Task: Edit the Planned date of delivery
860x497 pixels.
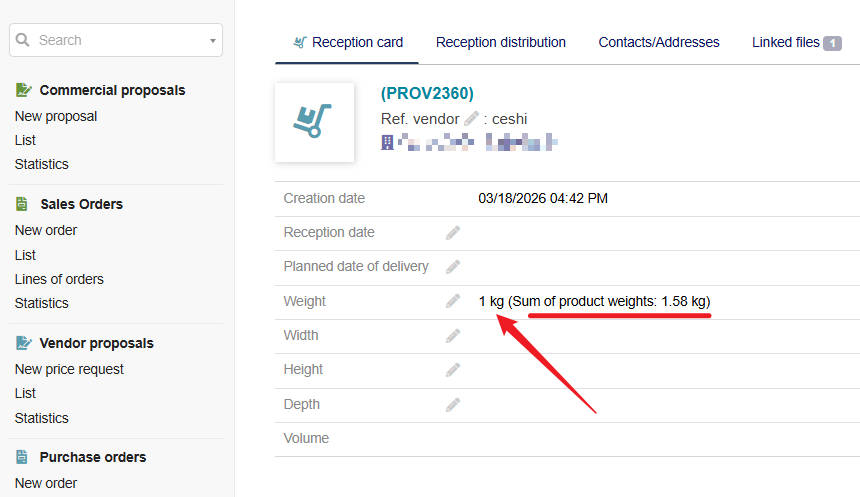Action: (x=453, y=267)
